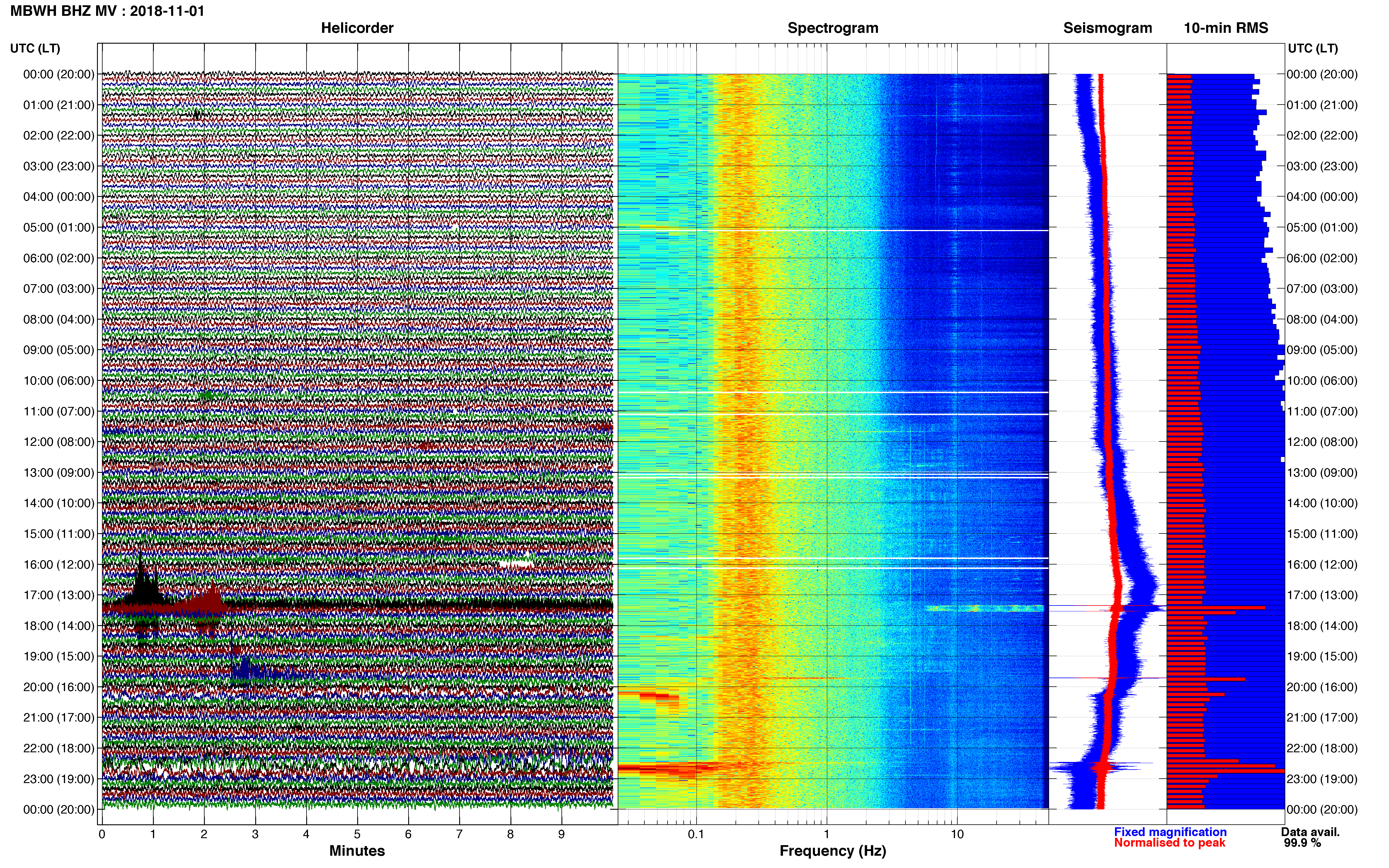The height and width of the screenshot is (868, 1389).
Task: Click the left axis label '19:00 (15:00)'
Action: coord(59,656)
